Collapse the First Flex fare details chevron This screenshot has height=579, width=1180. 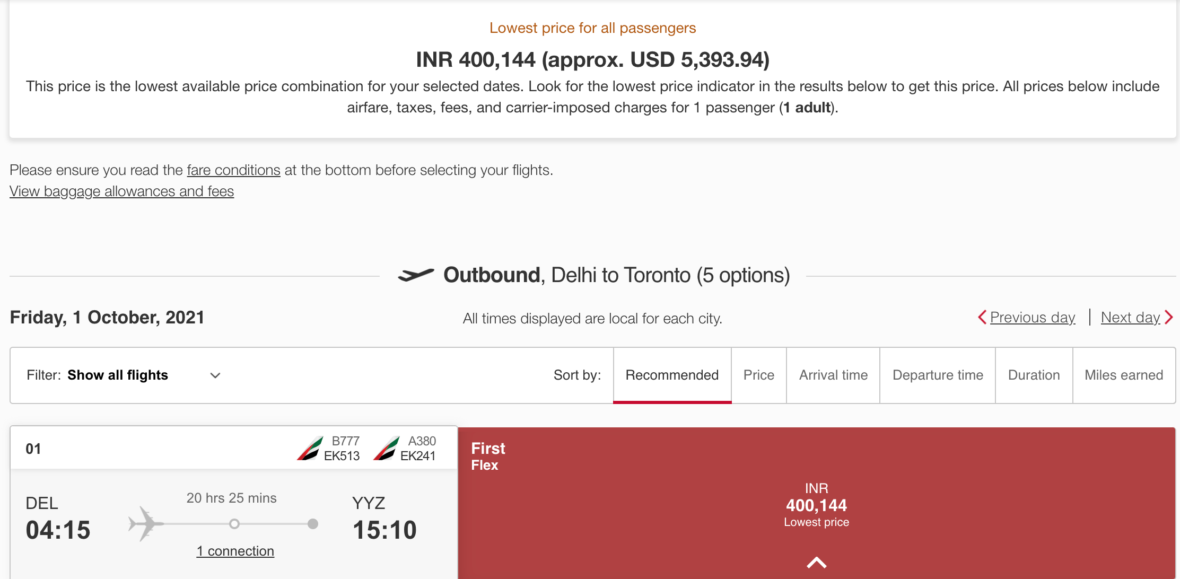point(816,562)
